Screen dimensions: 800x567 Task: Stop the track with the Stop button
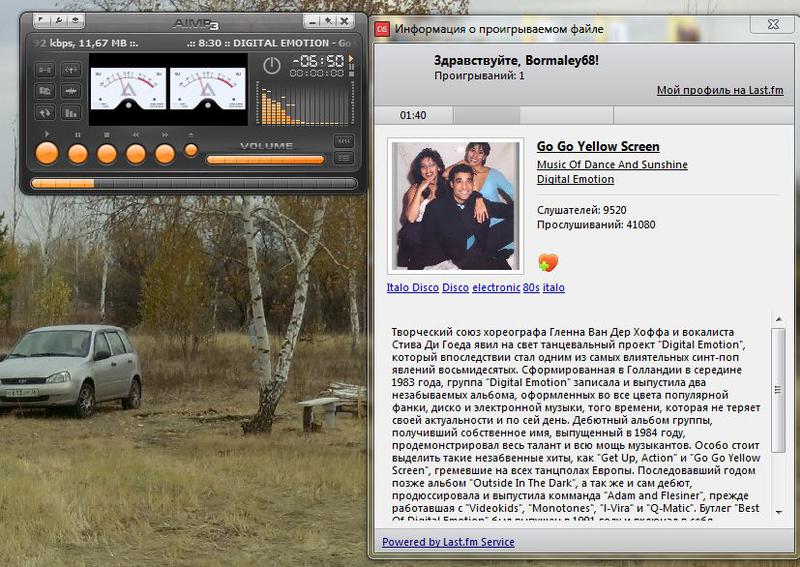click(x=106, y=153)
